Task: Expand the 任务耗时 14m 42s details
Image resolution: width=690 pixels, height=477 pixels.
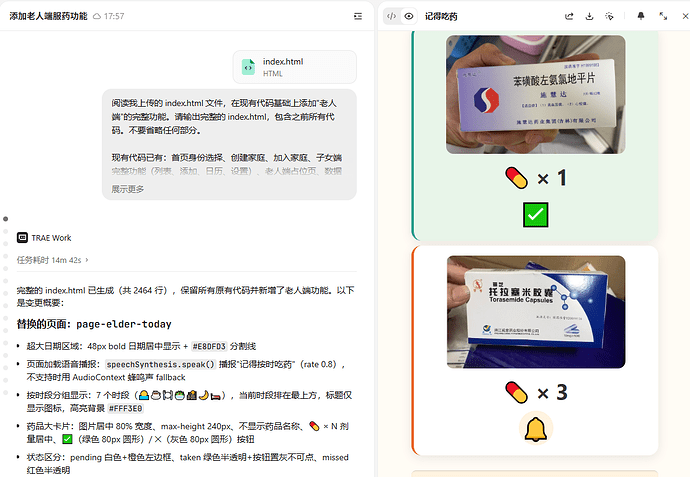Action: 53,260
